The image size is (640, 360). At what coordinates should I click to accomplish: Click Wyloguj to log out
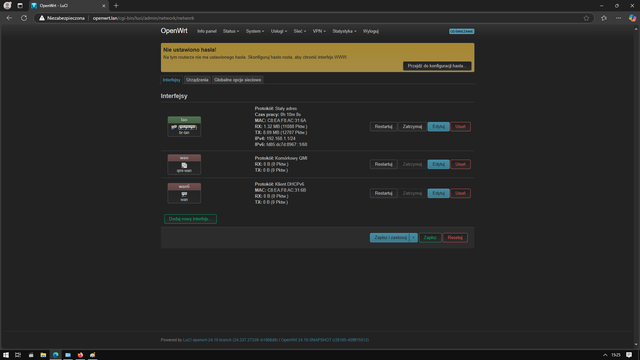[371, 31]
